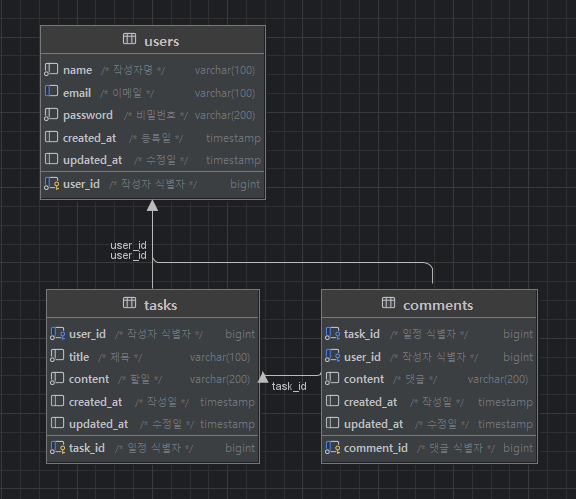Click varchar(100) type of email column
Image resolution: width=576 pixels, height=499 pixels.
pos(225,93)
